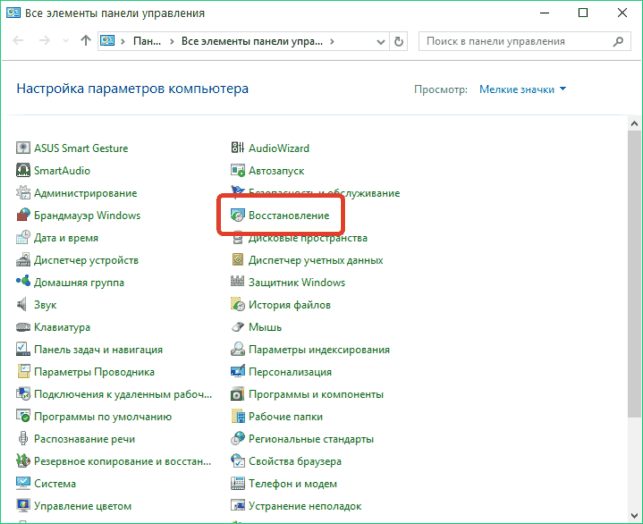Screen dimensions: 643x524
Task: Click the Система monitor icon
Action: click(x=23, y=483)
